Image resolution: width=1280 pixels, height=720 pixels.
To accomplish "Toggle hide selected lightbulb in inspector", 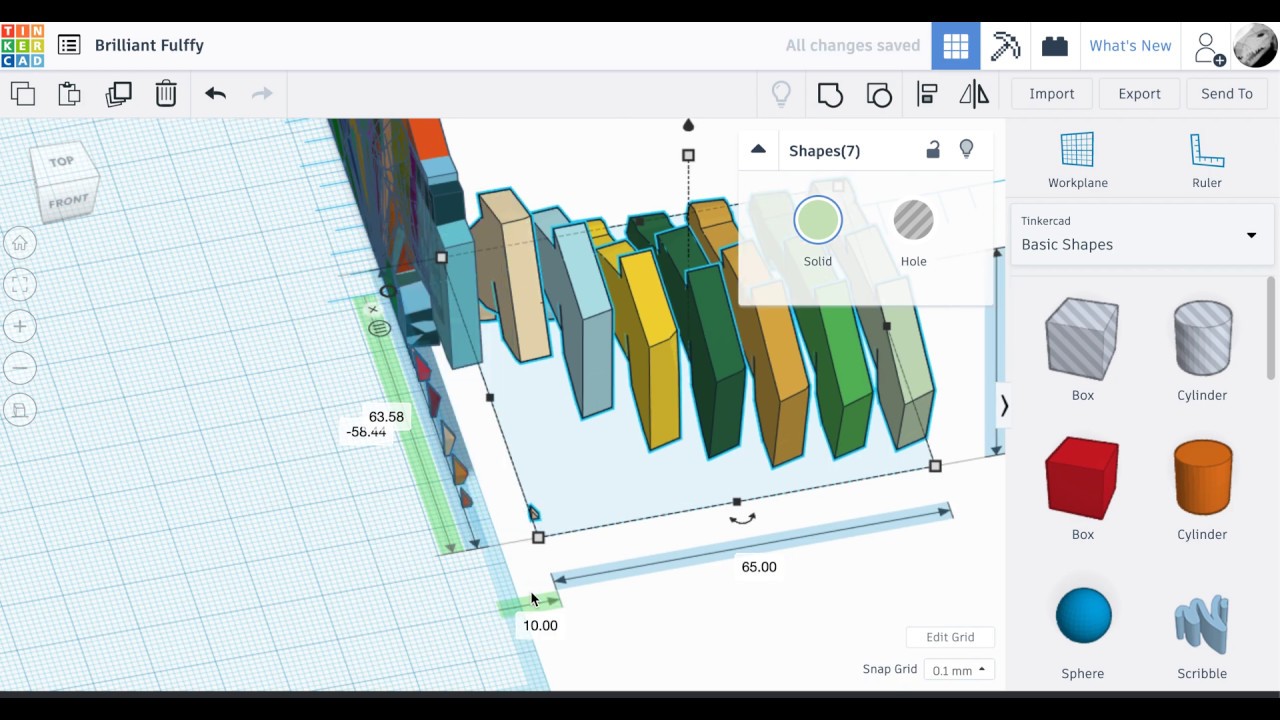I will (x=966, y=150).
